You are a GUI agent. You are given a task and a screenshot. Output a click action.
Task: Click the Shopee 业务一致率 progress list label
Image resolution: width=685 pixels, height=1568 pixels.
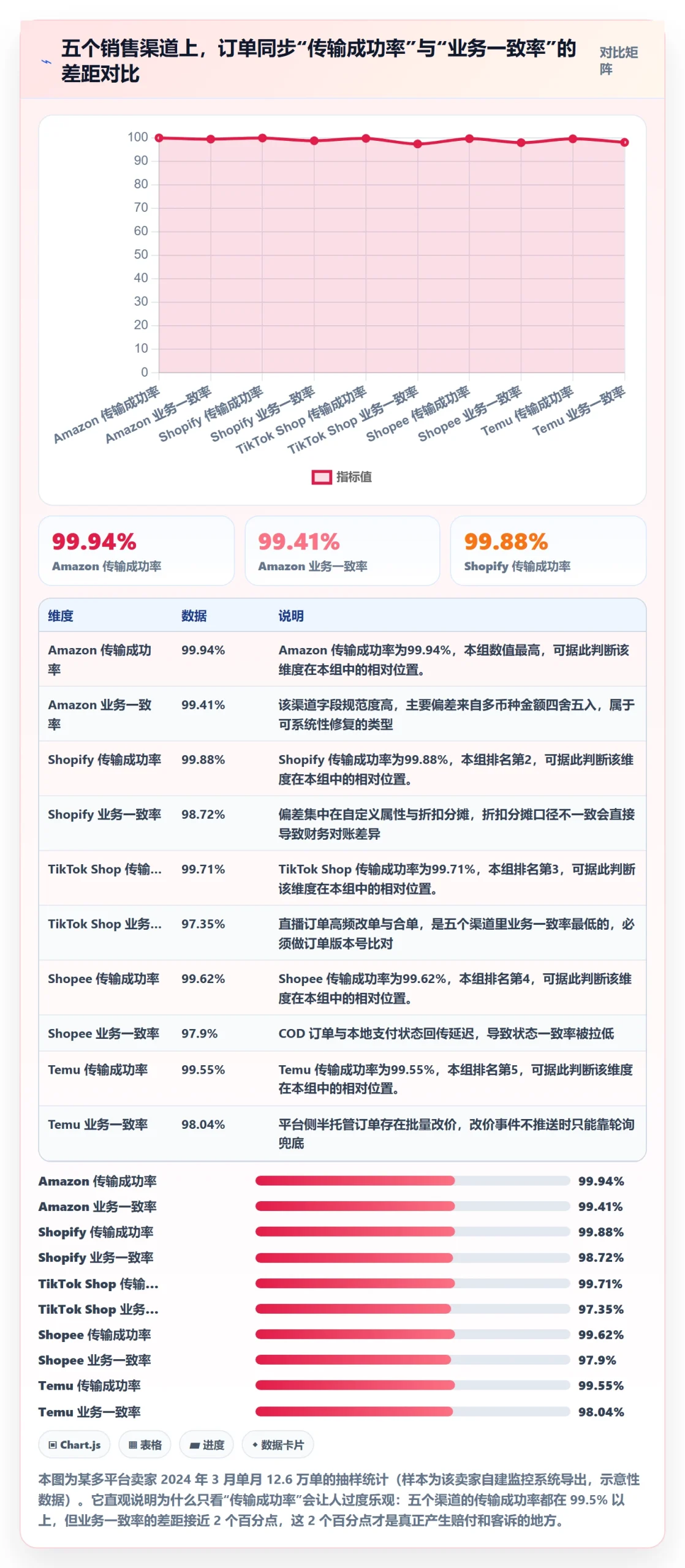pos(94,1360)
